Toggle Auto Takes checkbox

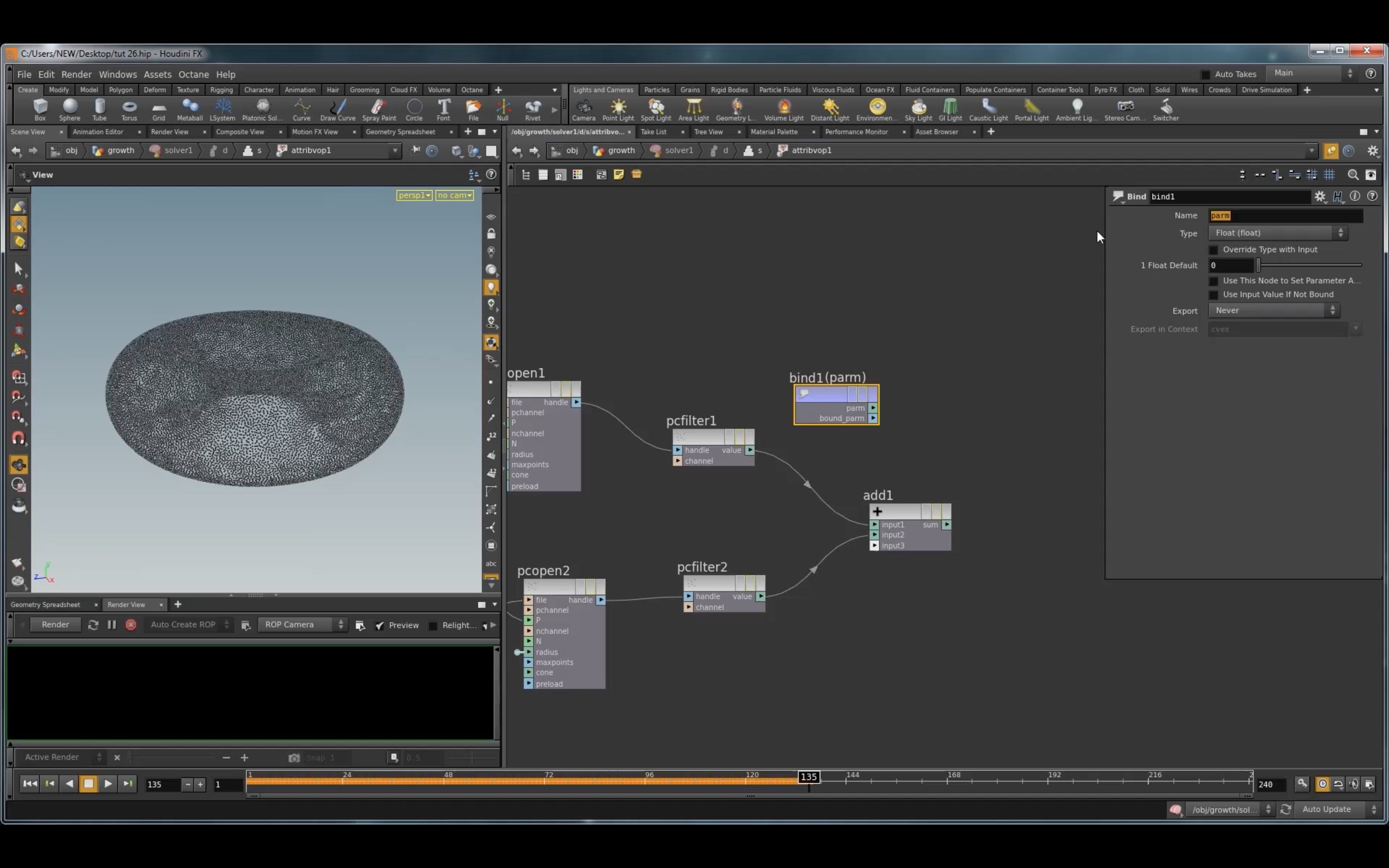1205,74
